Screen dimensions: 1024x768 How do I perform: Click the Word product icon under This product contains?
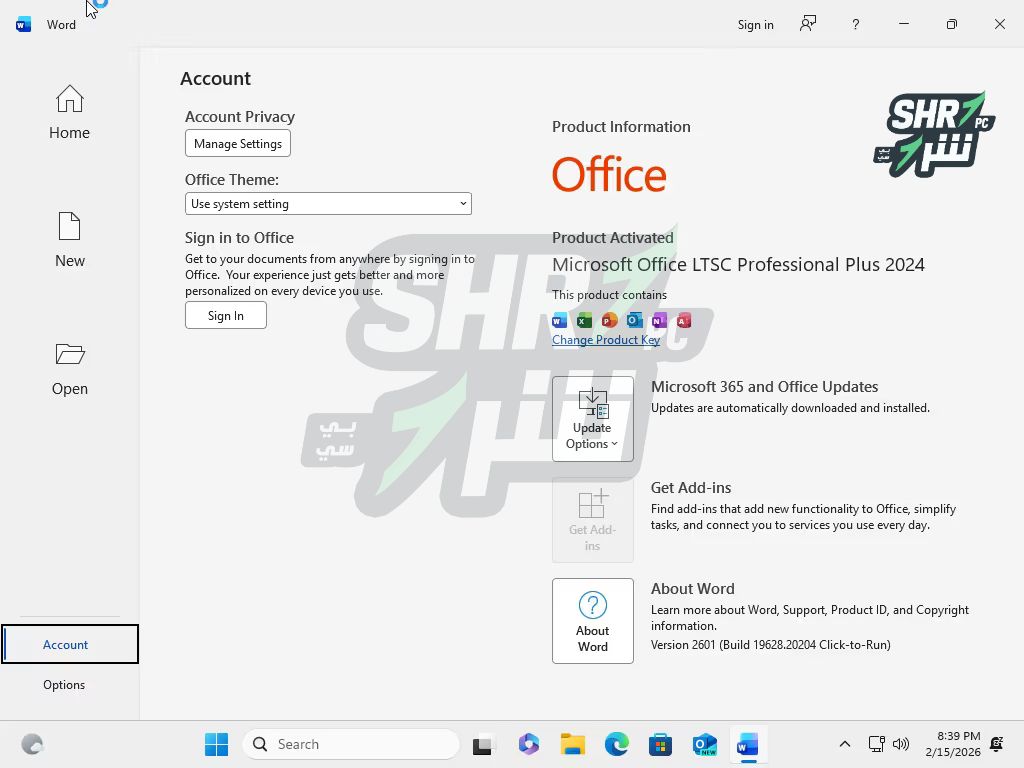click(x=560, y=320)
